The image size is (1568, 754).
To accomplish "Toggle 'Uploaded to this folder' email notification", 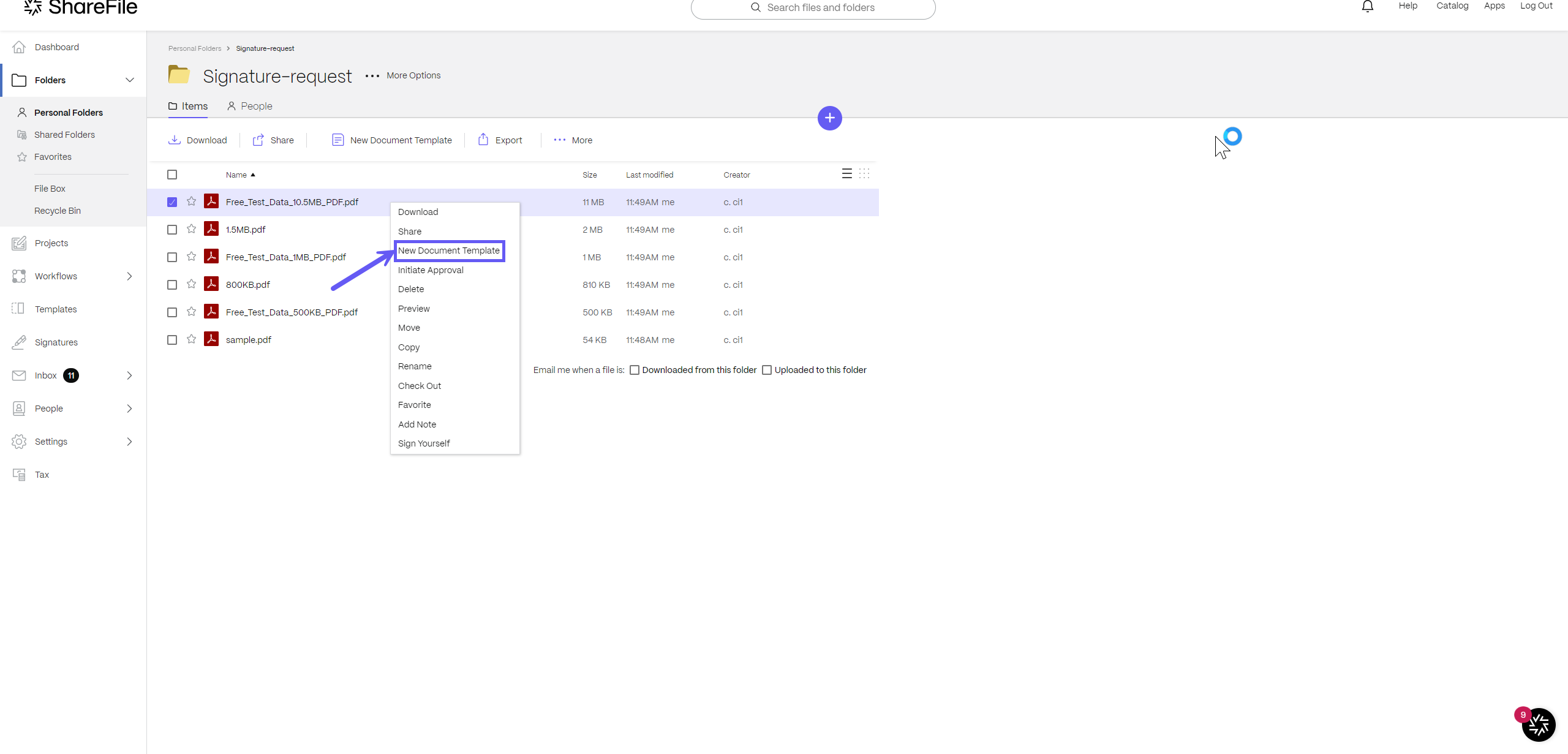I will point(769,370).
